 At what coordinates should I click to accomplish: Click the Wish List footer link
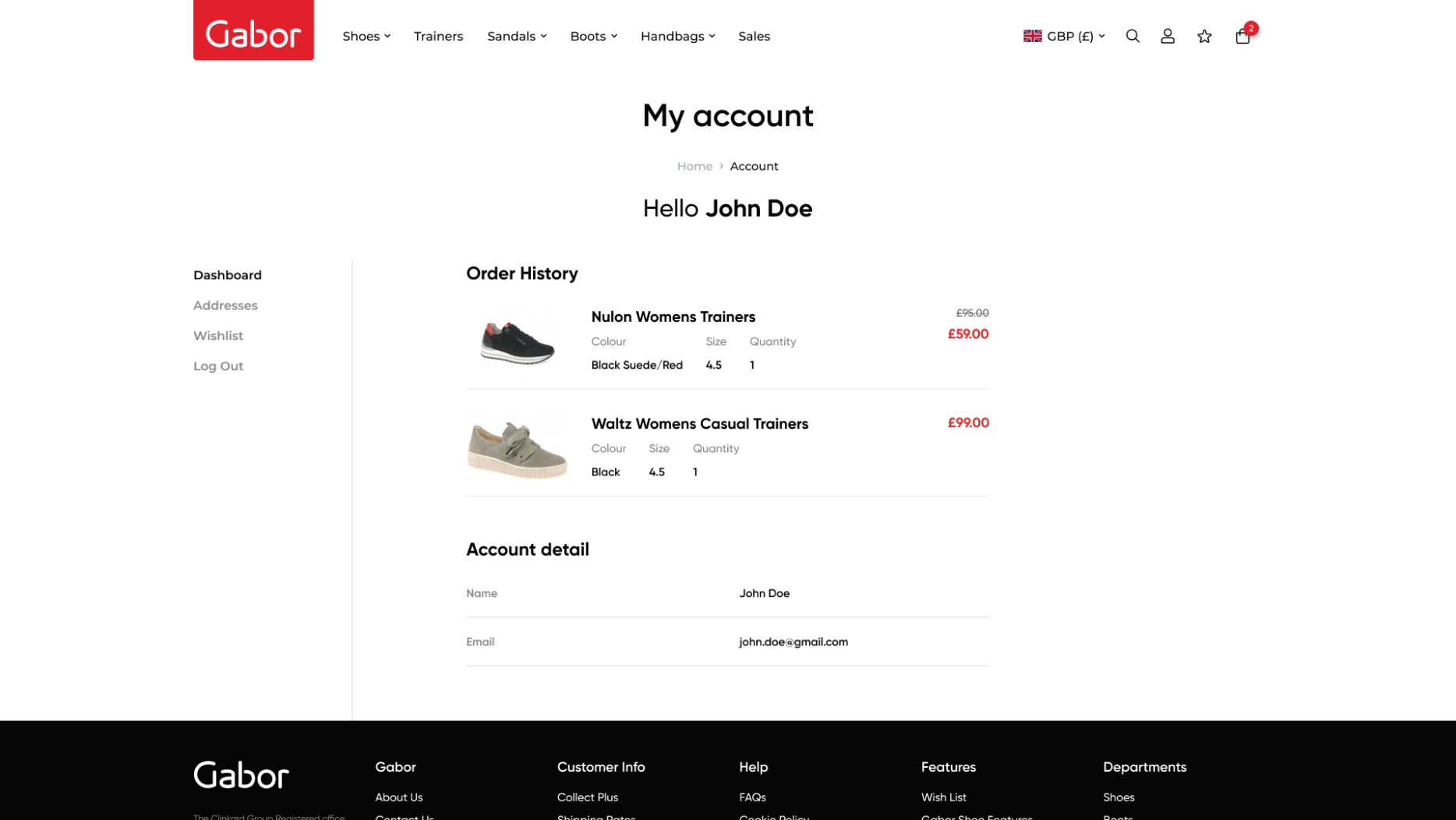coord(943,797)
